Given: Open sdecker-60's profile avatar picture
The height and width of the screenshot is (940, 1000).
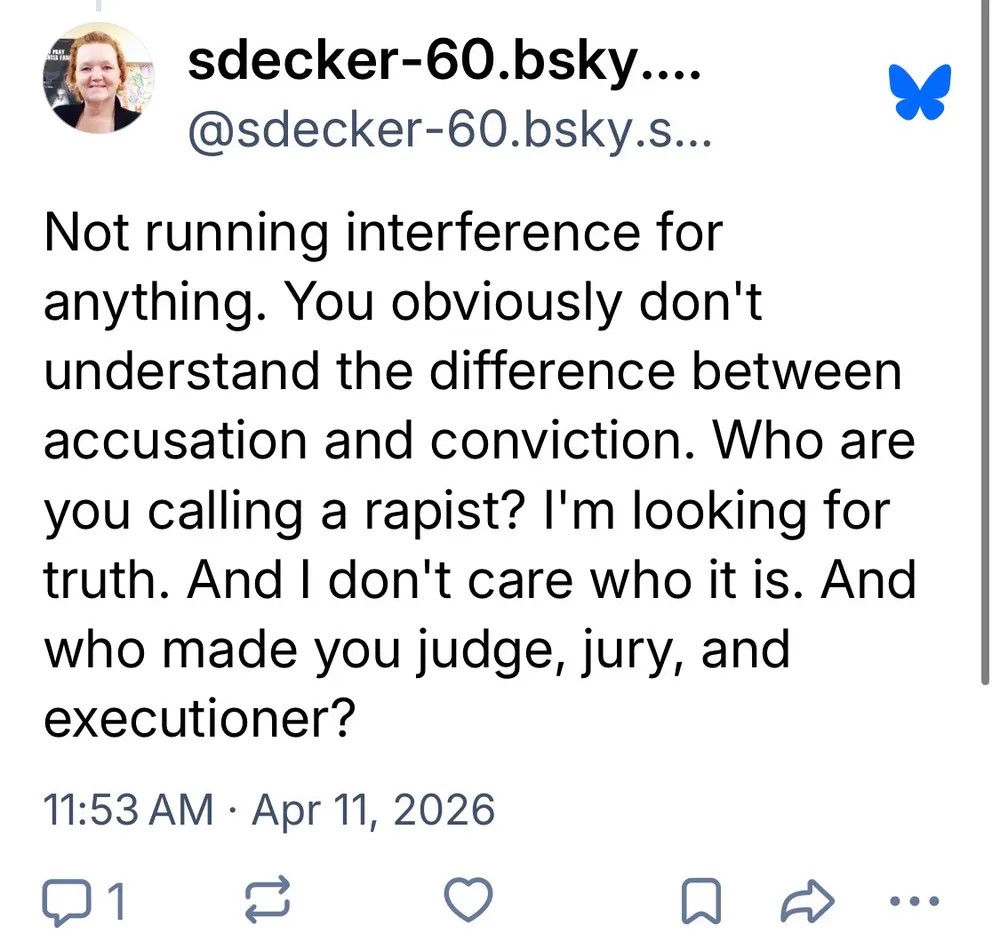Looking at the screenshot, I should pyautogui.click(x=98, y=79).
